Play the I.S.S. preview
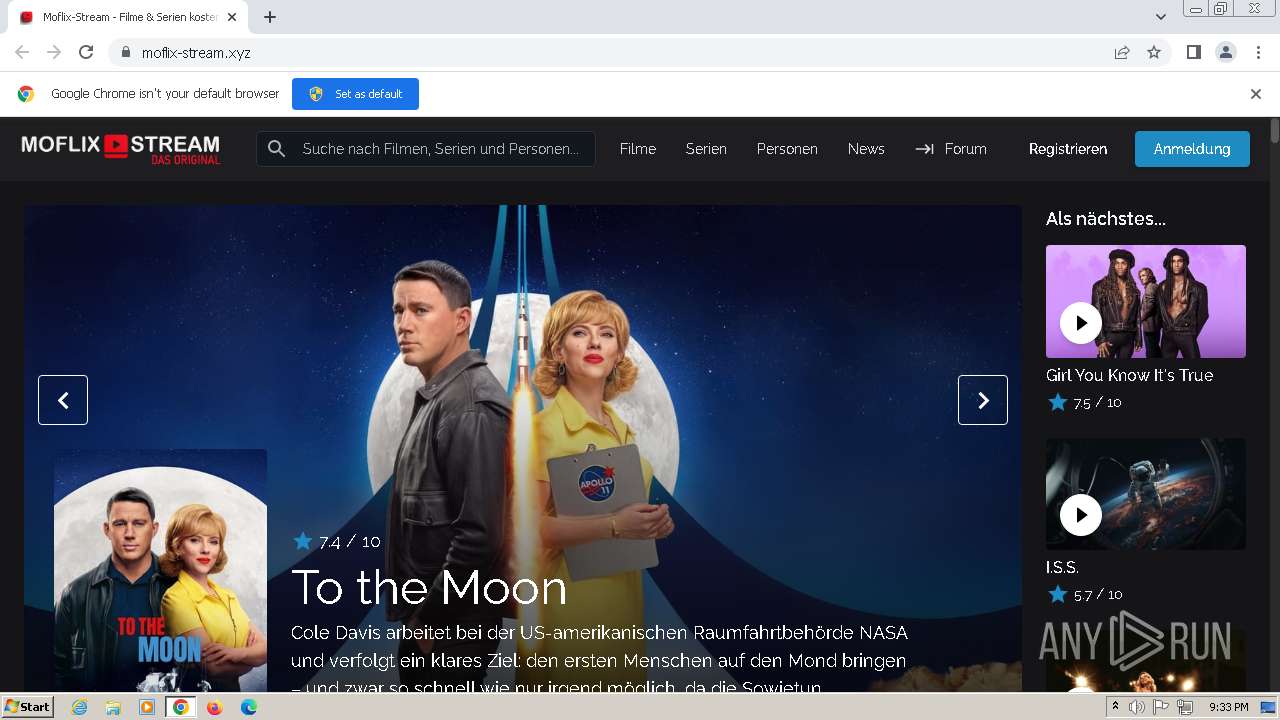The image size is (1280, 720). point(1081,515)
